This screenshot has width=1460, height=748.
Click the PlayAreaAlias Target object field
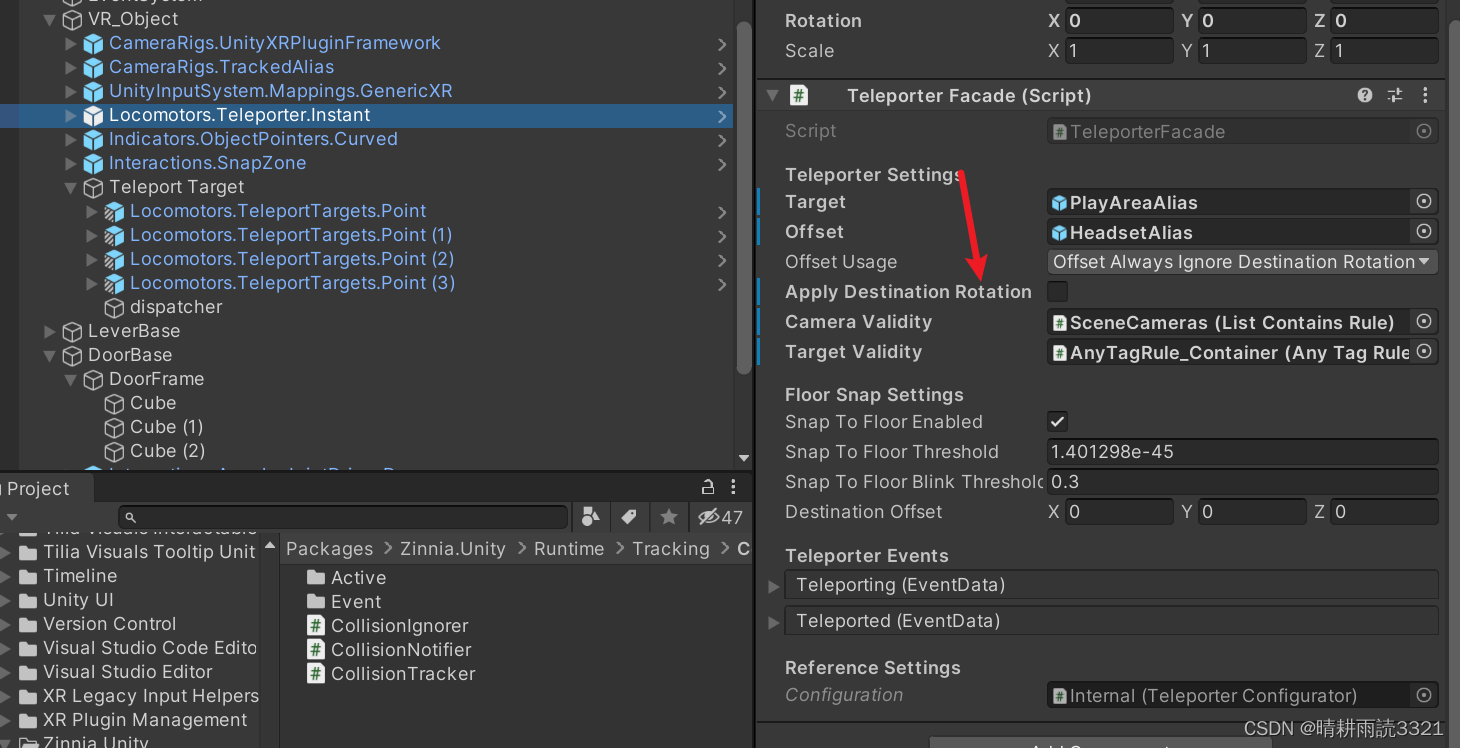click(x=1229, y=202)
